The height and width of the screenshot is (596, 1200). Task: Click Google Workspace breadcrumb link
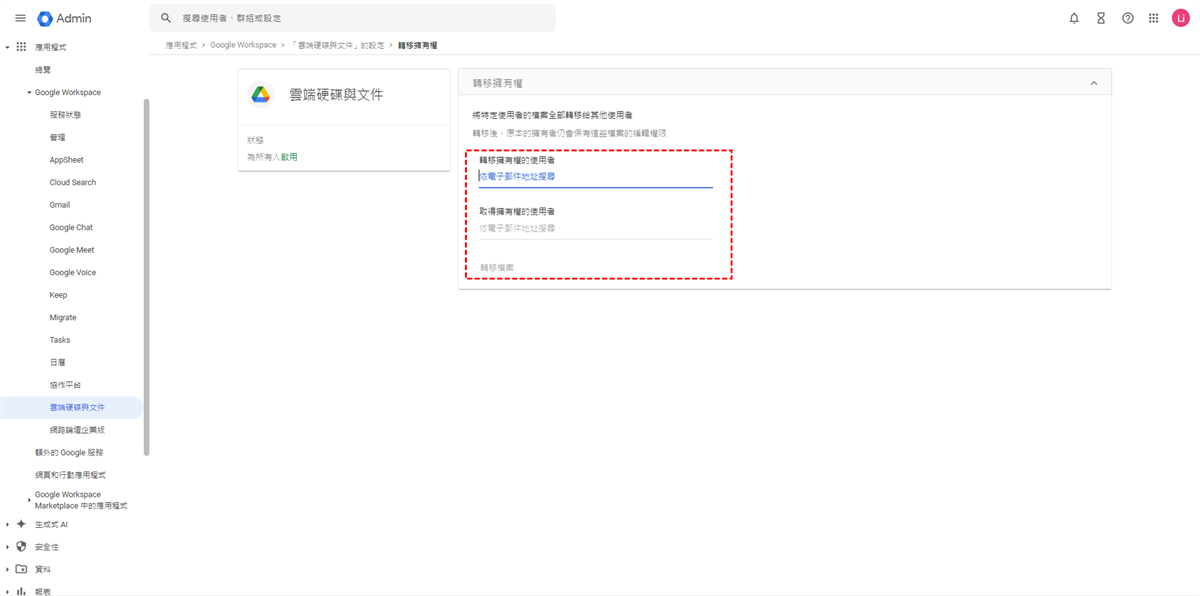pyautogui.click(x=243, y=45)
